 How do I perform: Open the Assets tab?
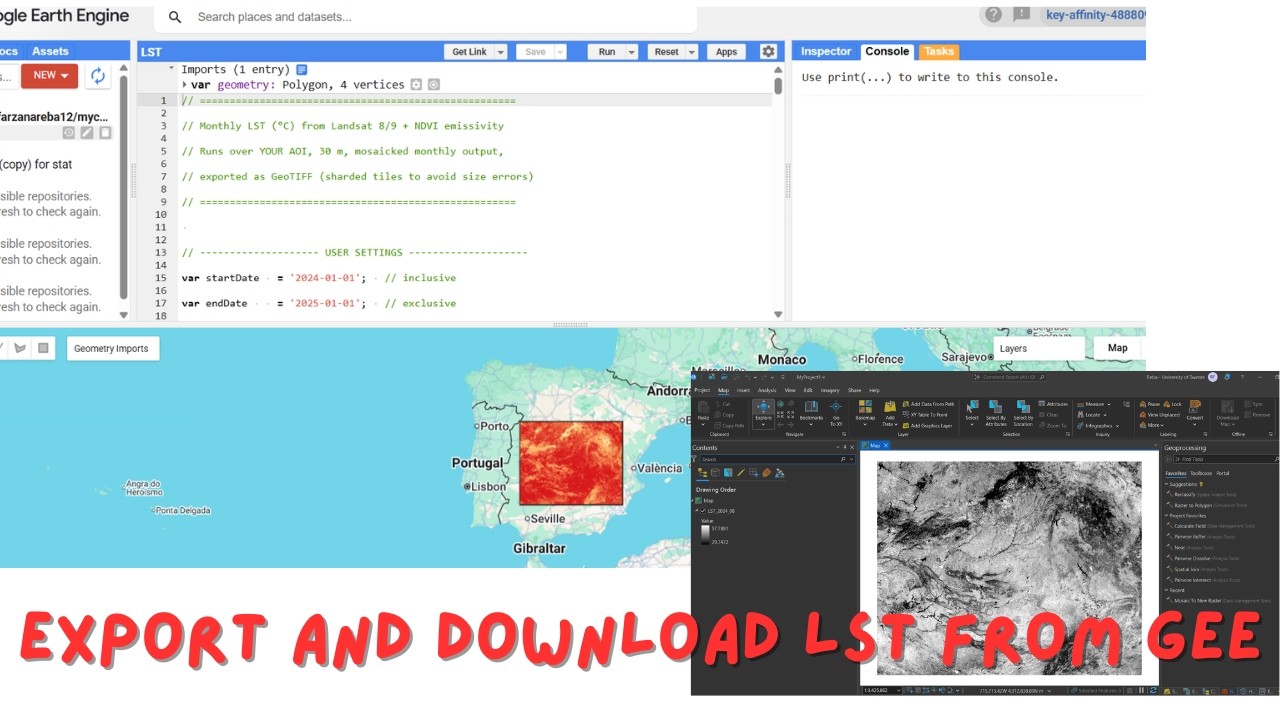tap(50, 51)
